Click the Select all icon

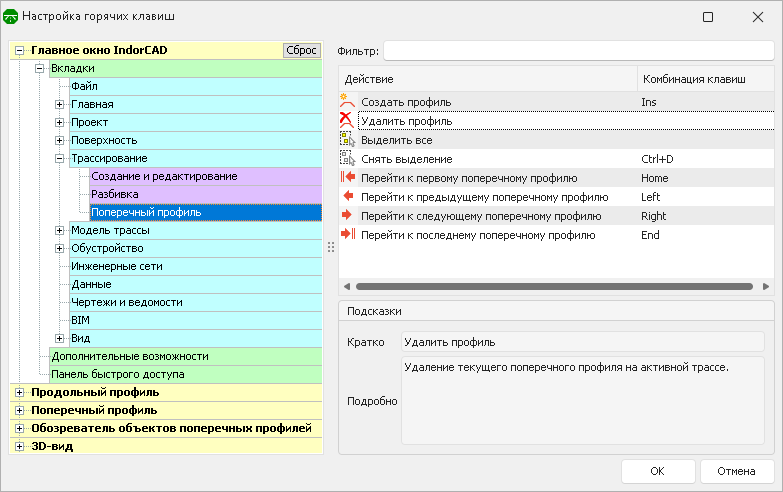[x=347, y=140]
